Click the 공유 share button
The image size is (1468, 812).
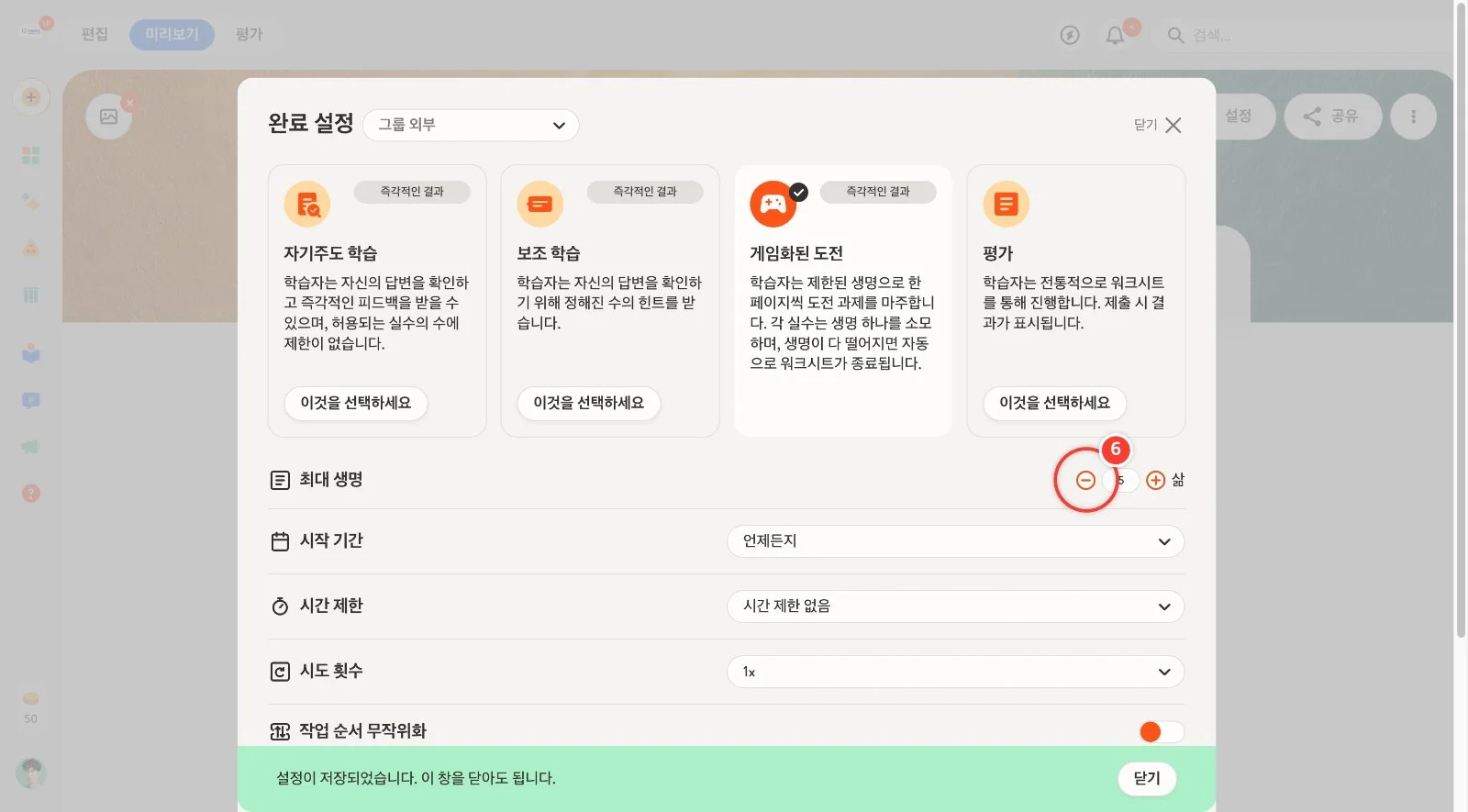point(1332,117)
